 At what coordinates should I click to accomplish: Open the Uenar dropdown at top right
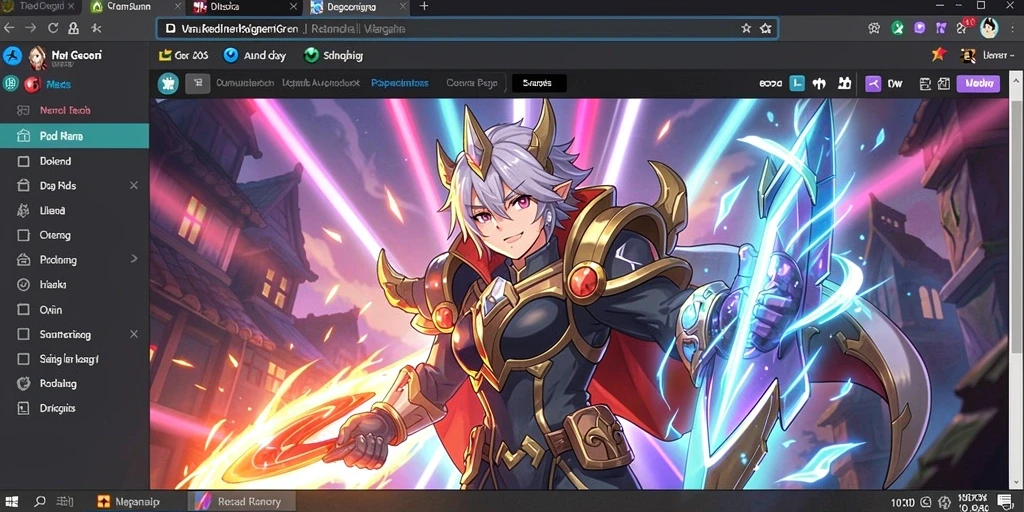(x=999, y=56)
